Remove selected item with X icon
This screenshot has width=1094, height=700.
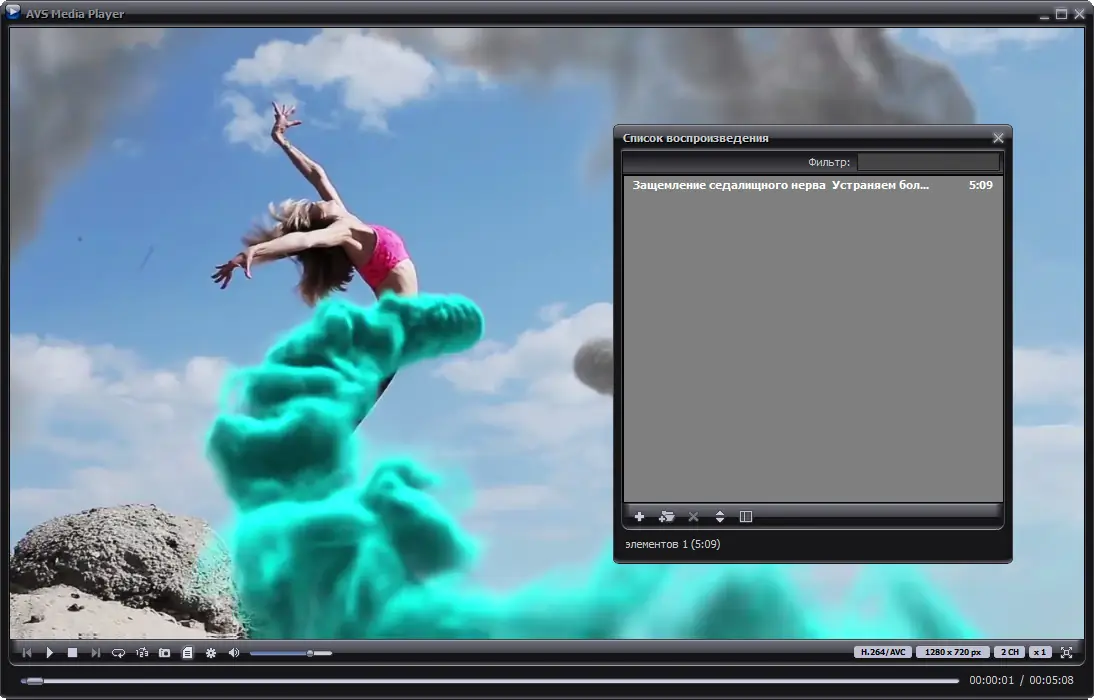[693, 516]
